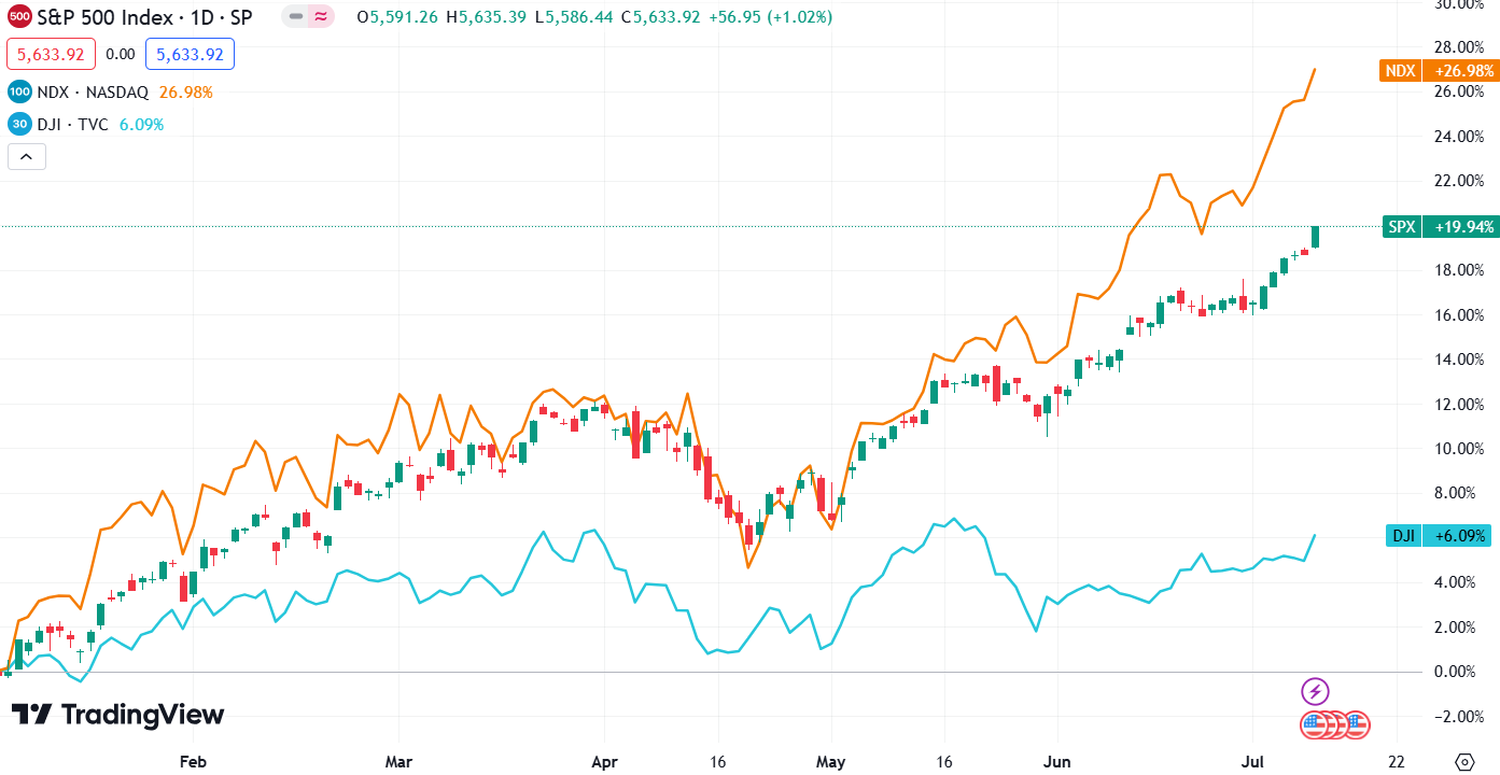
Task: Click the green SPX +19.94% price label
Action: pos(1439,227)
